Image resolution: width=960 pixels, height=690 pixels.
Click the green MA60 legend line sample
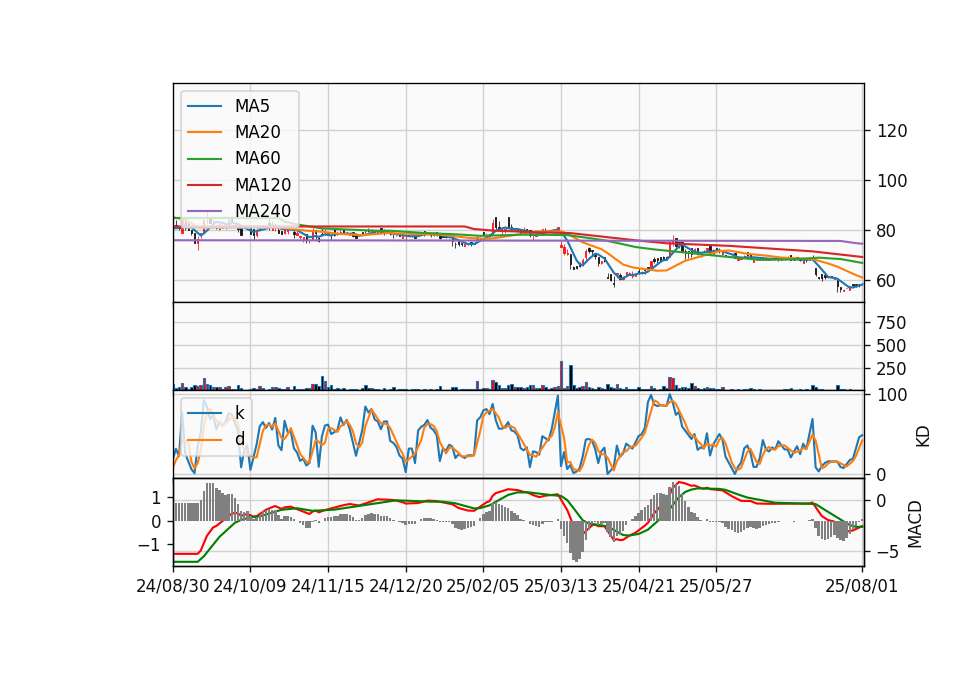click(x=204, y=159)
